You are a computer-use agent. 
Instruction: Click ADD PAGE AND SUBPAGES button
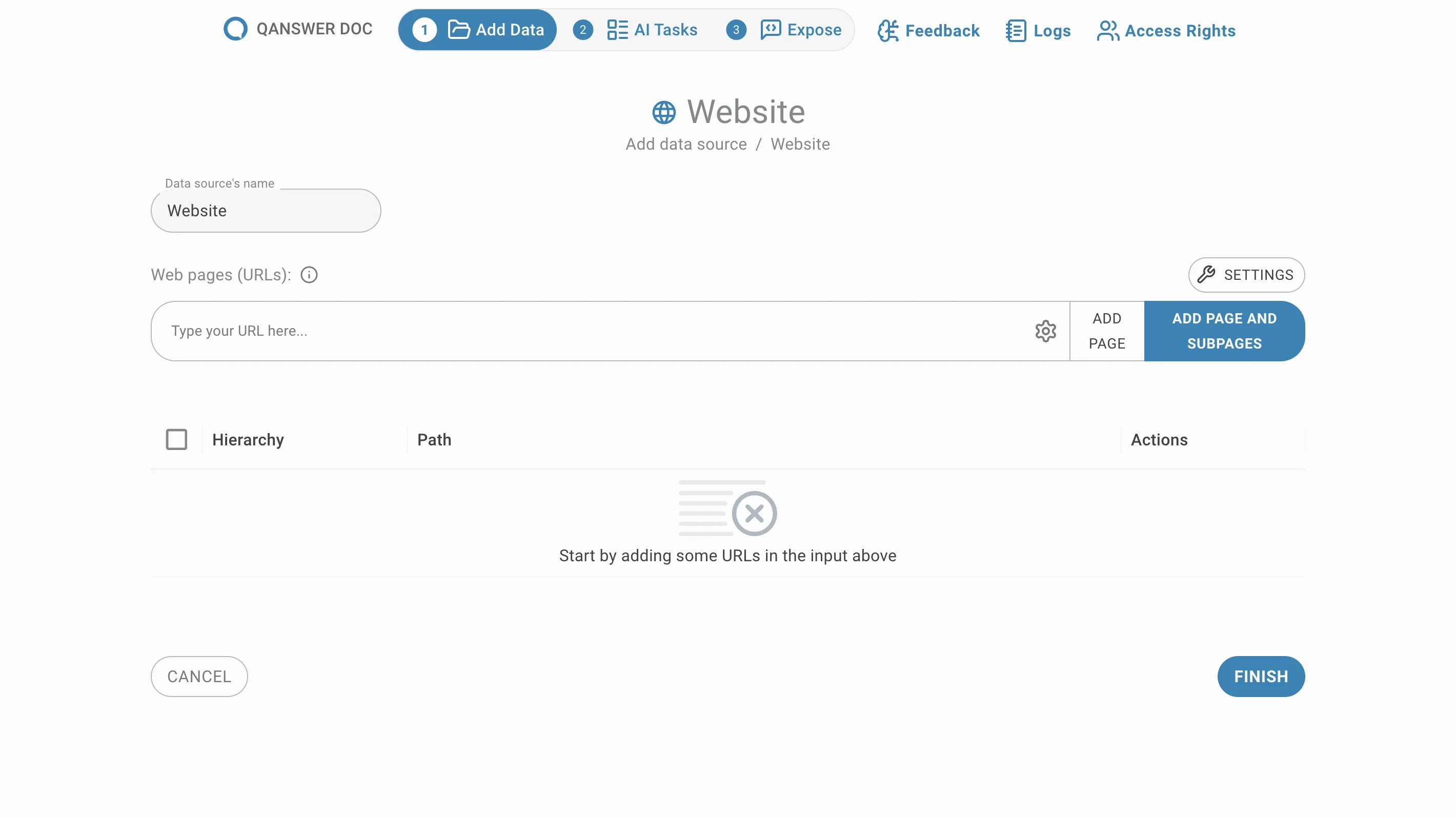1224,331
